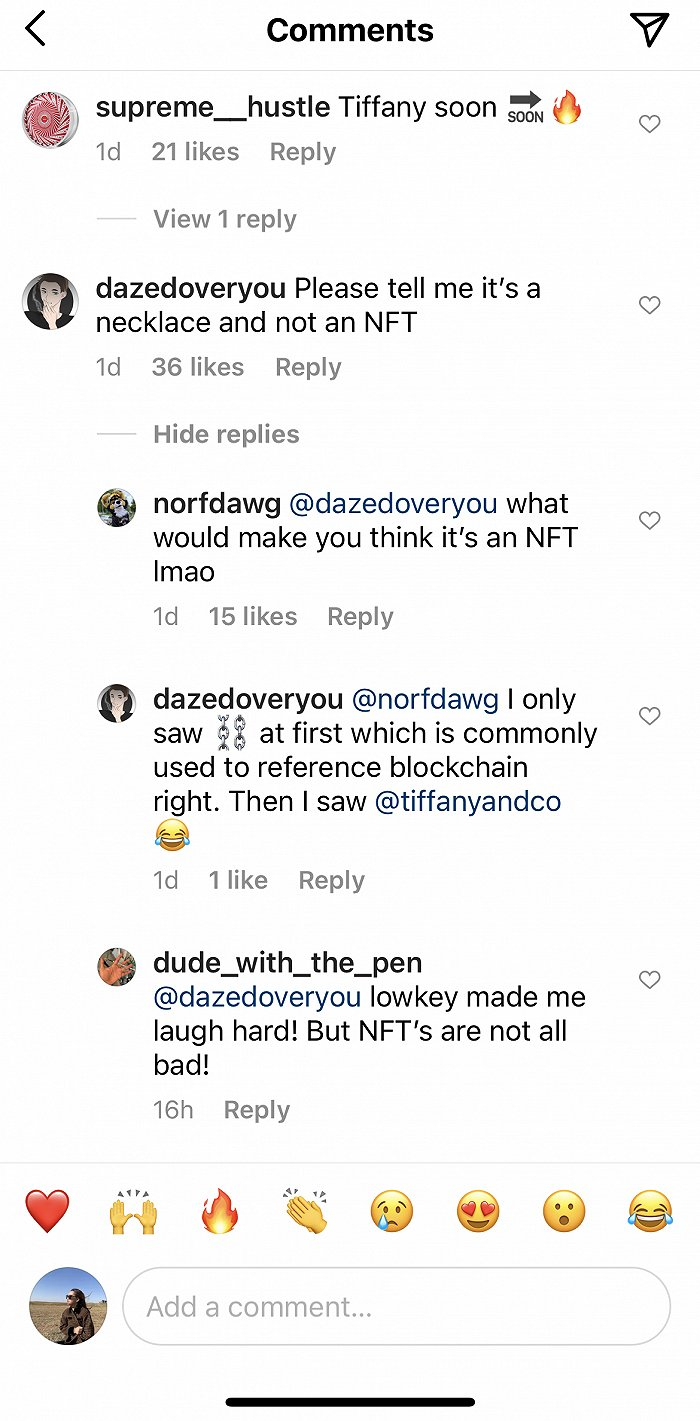
Task: Open the @tiffanyandco mention link
Action: (467, 801)
